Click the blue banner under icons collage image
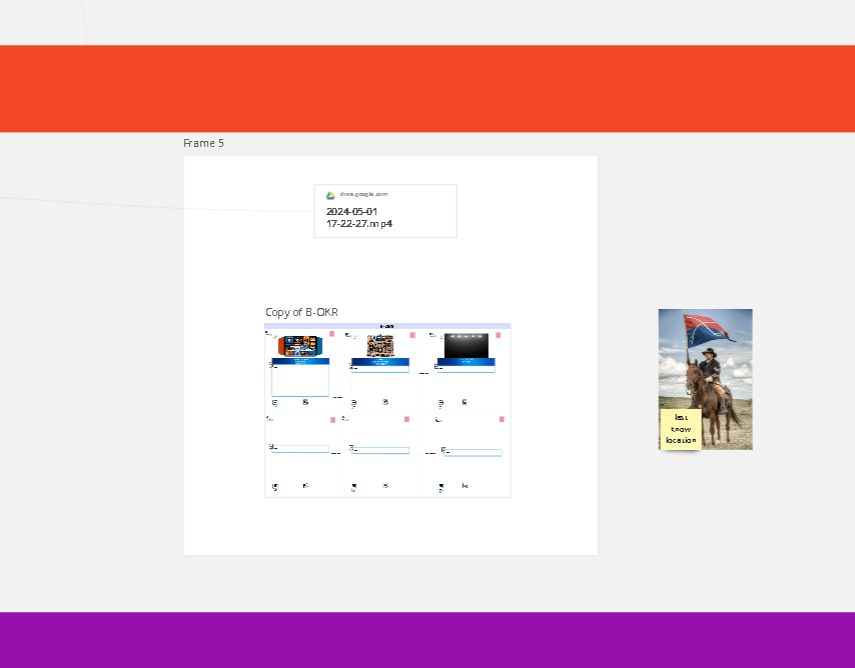 point(381,362)
